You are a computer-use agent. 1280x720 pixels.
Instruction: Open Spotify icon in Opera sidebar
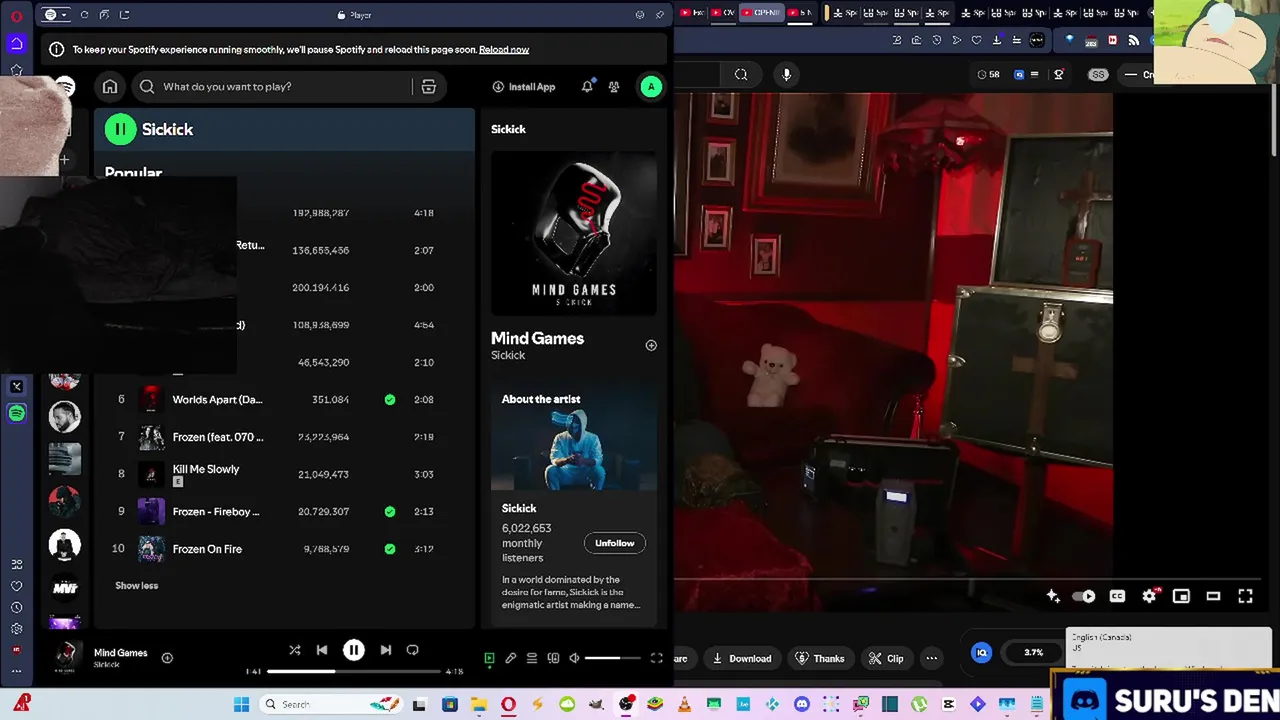[x=17, y=413]
